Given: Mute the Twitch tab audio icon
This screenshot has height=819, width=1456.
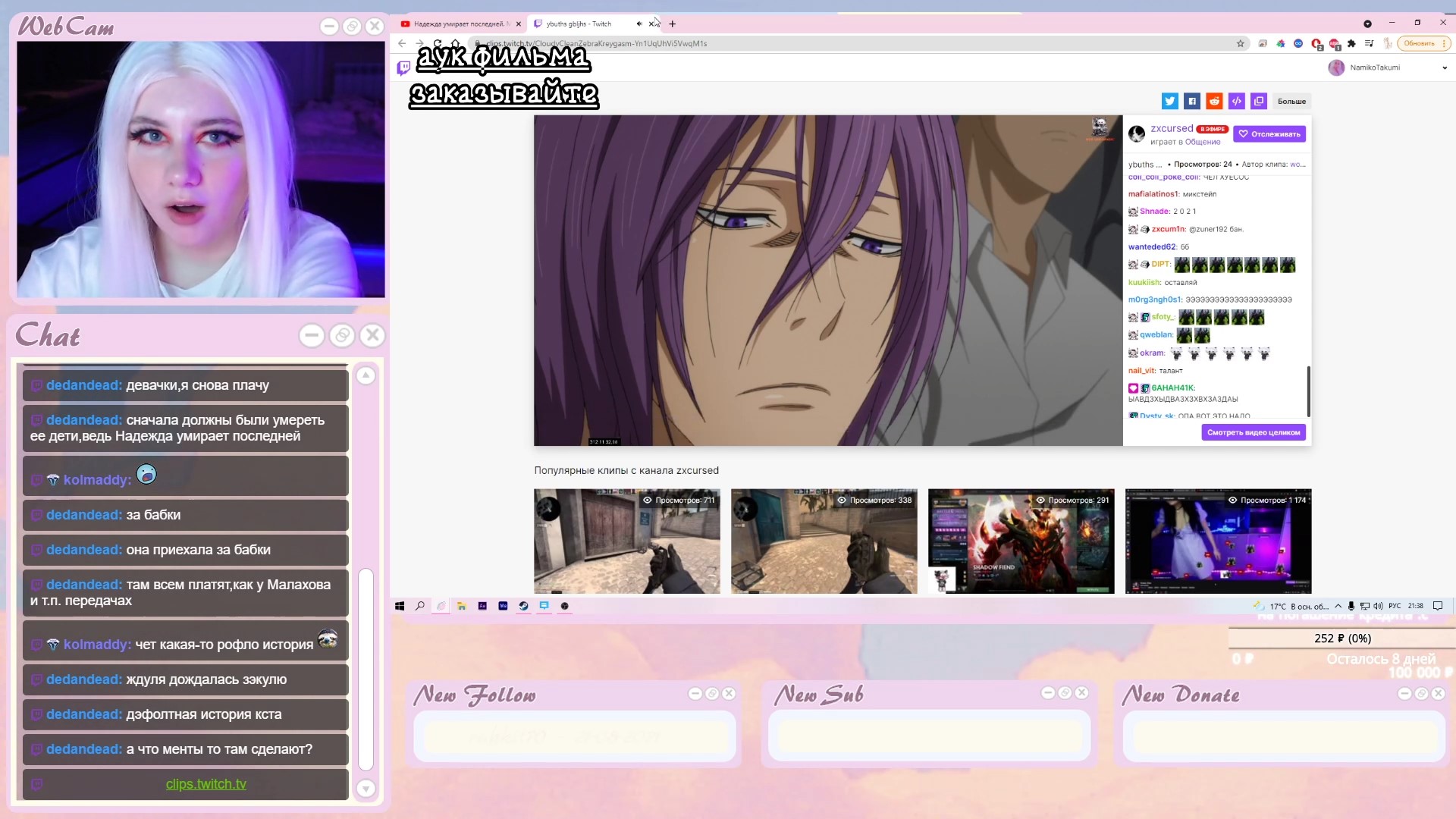Looking at the screenshot, I should pyautogui.click(x=639, y=24).
